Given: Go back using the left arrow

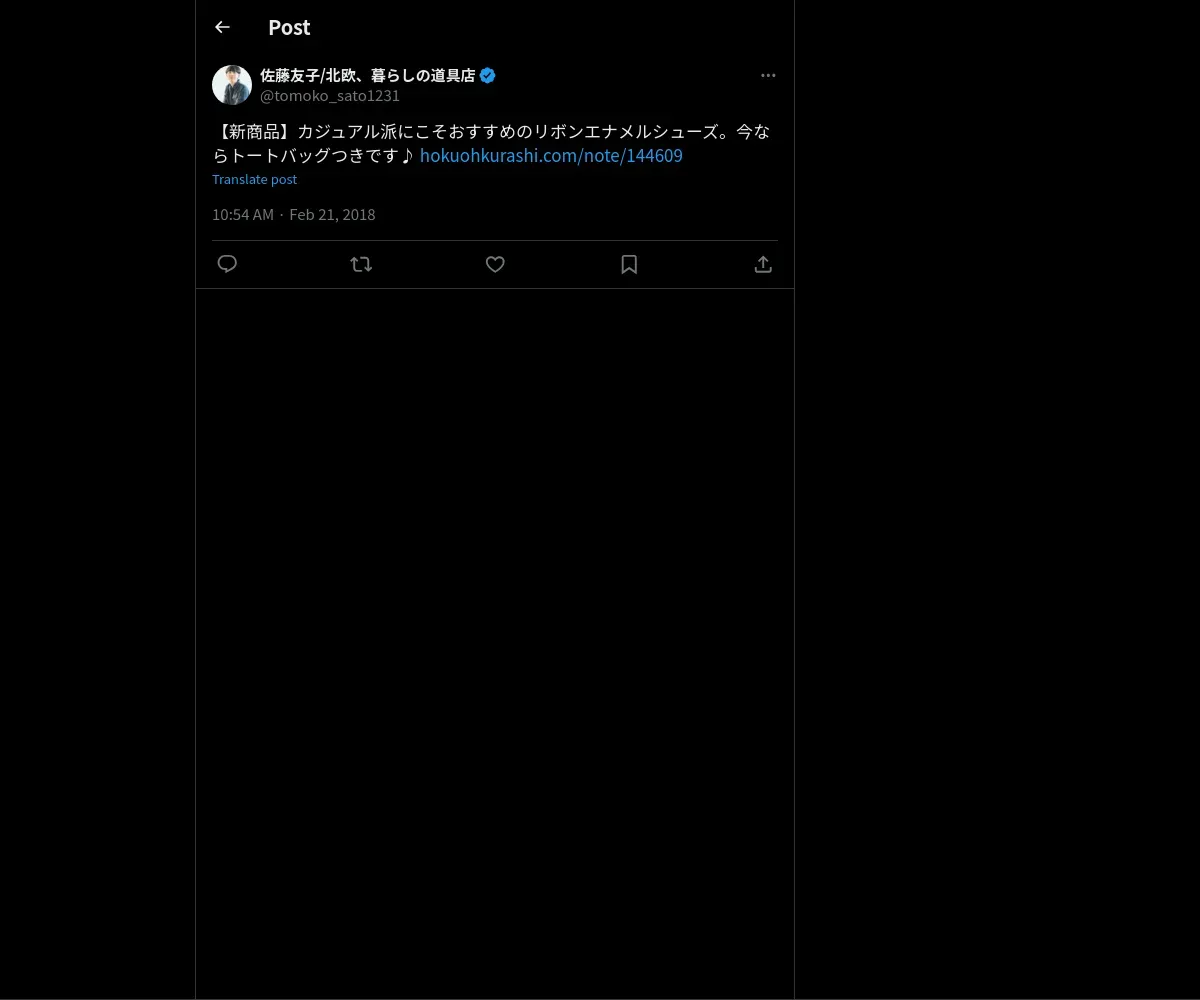Looking at the screenshot, I should click(222, 27).
